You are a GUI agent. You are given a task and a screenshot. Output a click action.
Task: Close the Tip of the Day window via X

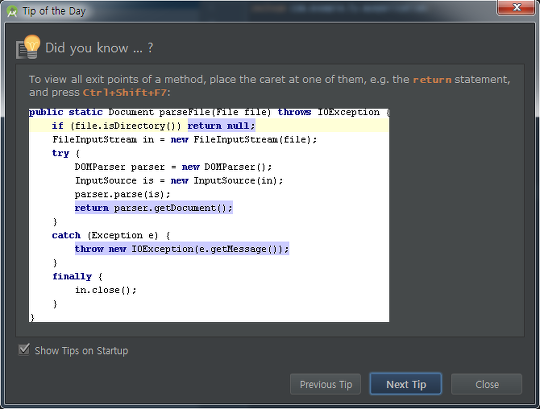516,7
